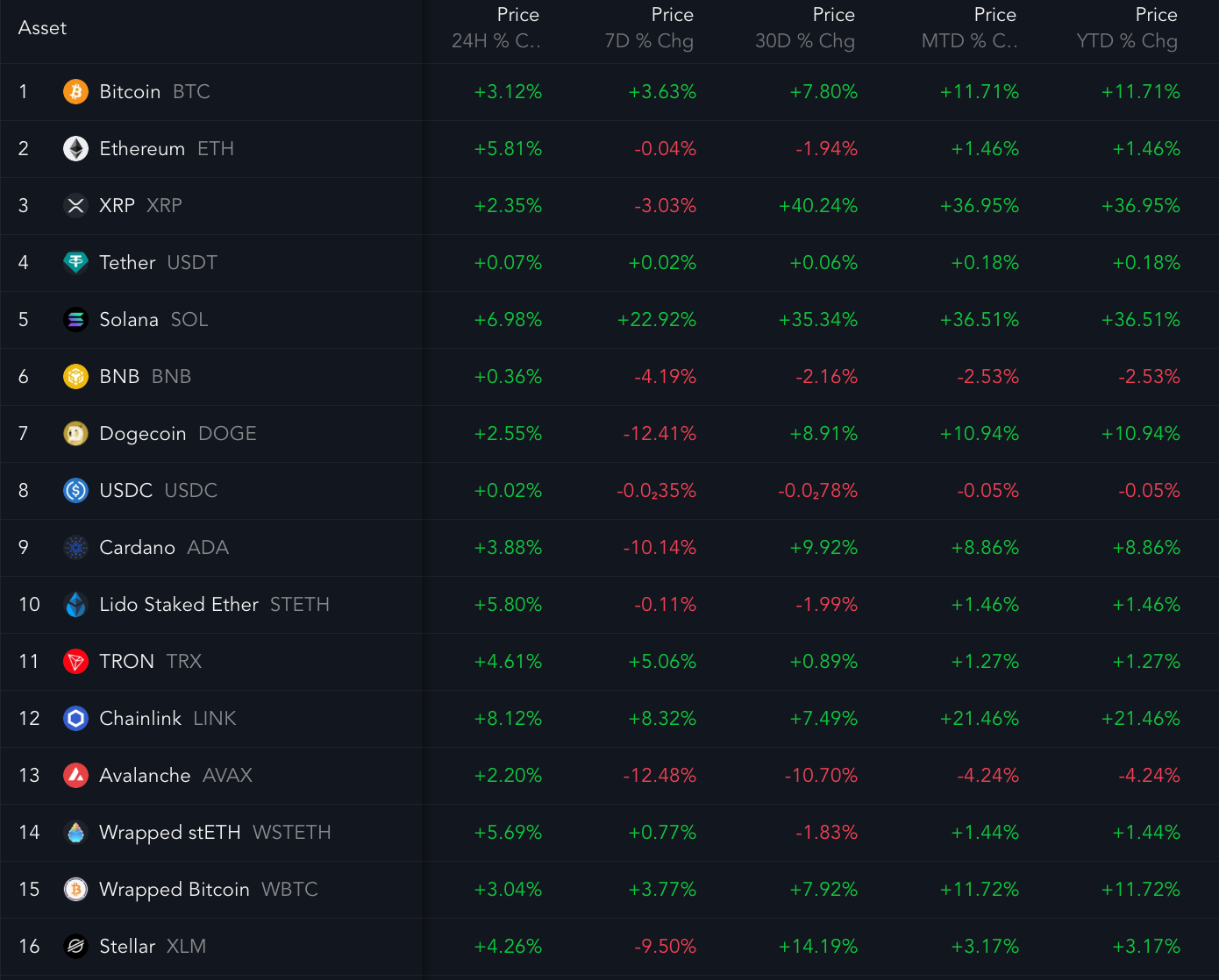Click BNB's YTD change -2.53%
The width and height of the screenshot is (1219, 980).
click(x=1149, y=377)
